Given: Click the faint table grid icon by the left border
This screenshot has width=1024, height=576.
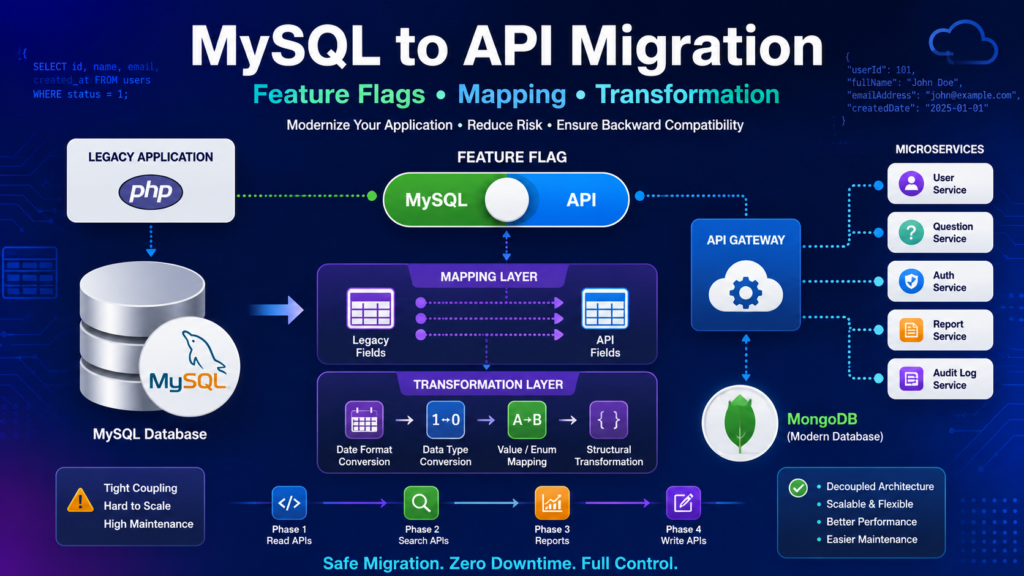Looking at the screenshot, I should (x=30, y=272).
